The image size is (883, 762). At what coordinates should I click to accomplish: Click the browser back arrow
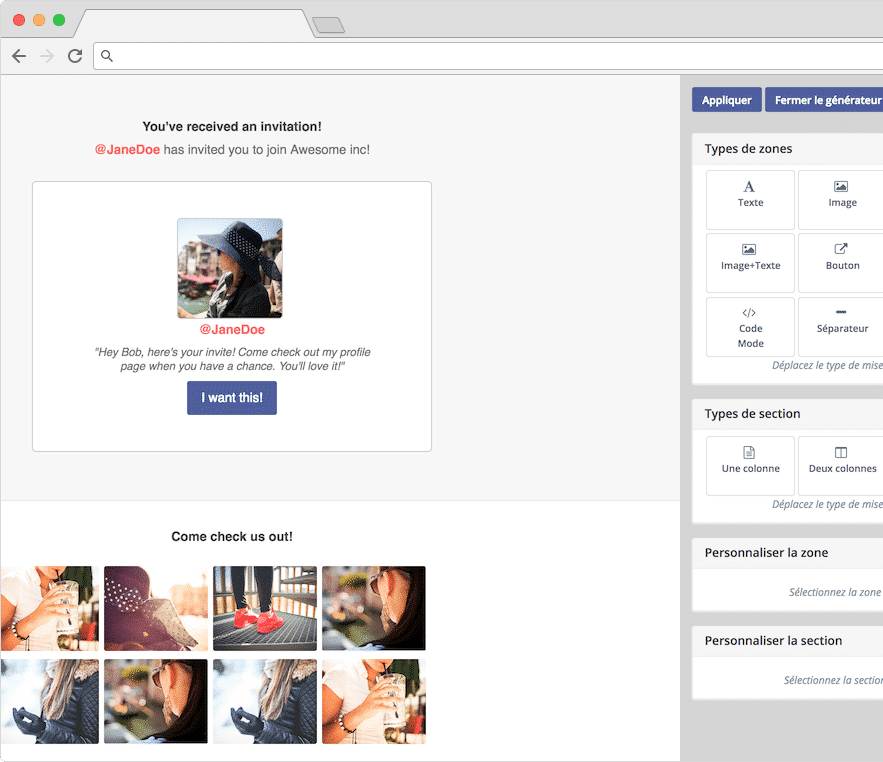(19, 56)
